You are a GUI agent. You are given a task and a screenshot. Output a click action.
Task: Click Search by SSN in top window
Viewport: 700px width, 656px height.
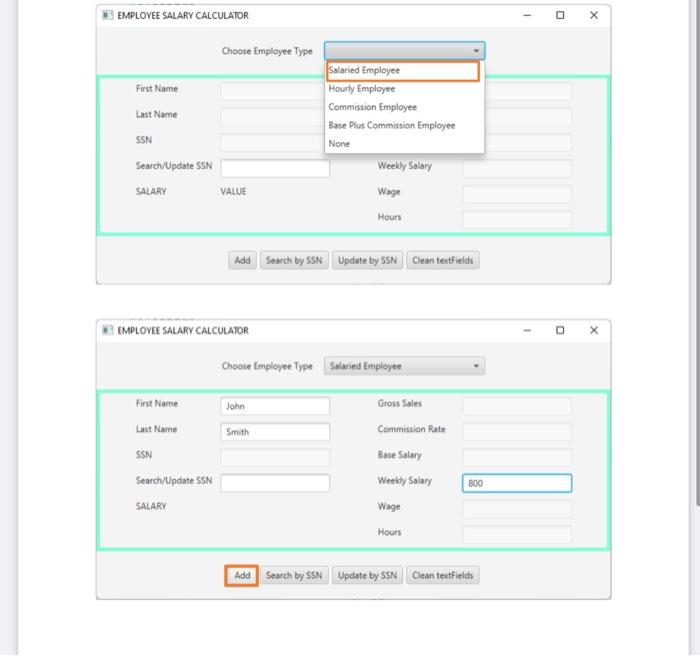coord(294,260)
